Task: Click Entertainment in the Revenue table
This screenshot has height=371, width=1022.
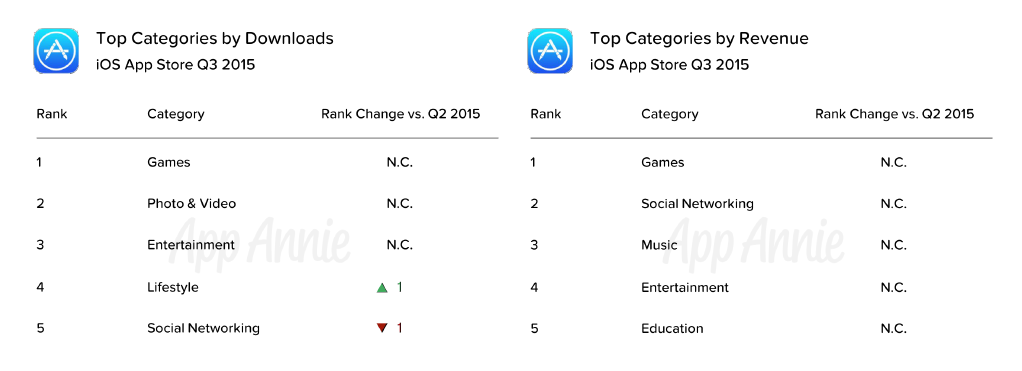Action: [685, 288]
